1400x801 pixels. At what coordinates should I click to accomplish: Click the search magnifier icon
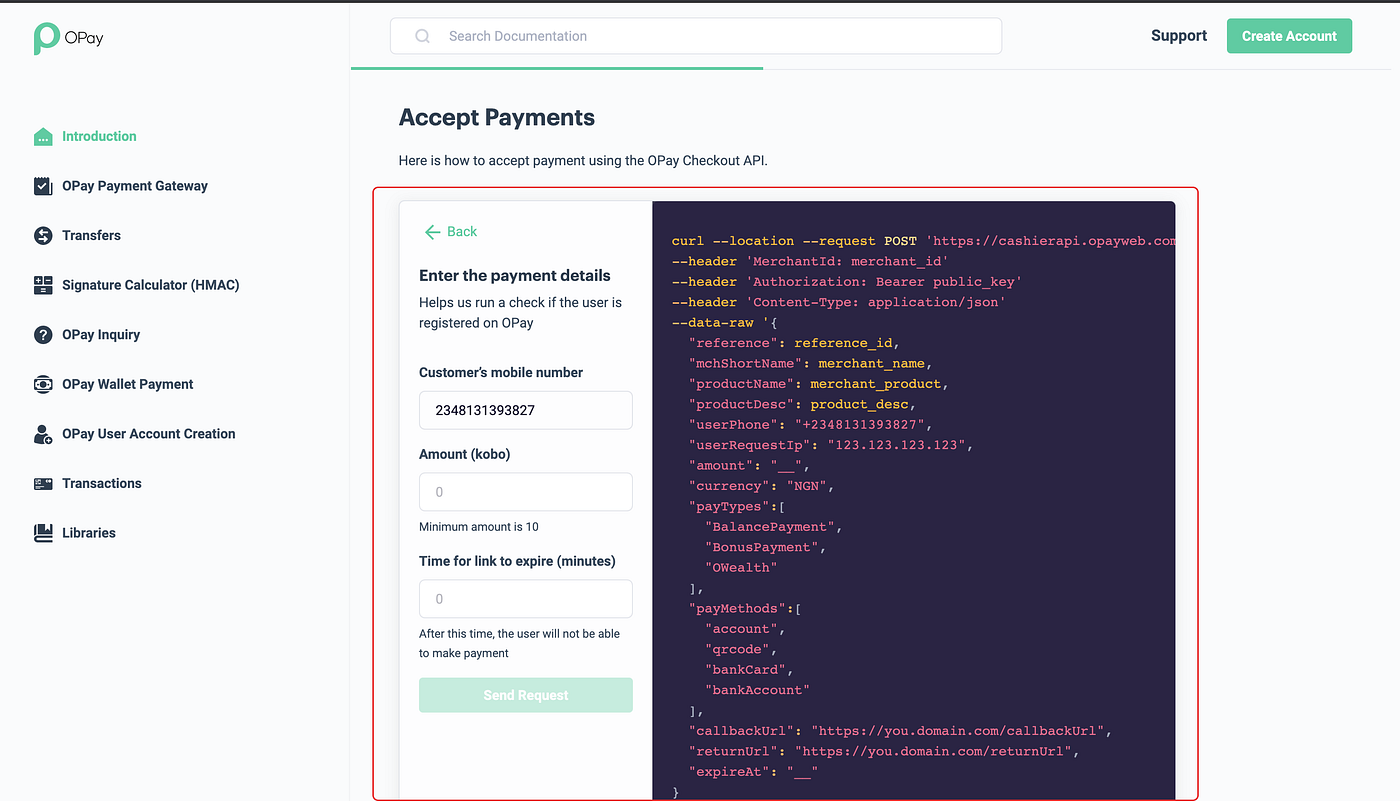(x=423, y=36)
